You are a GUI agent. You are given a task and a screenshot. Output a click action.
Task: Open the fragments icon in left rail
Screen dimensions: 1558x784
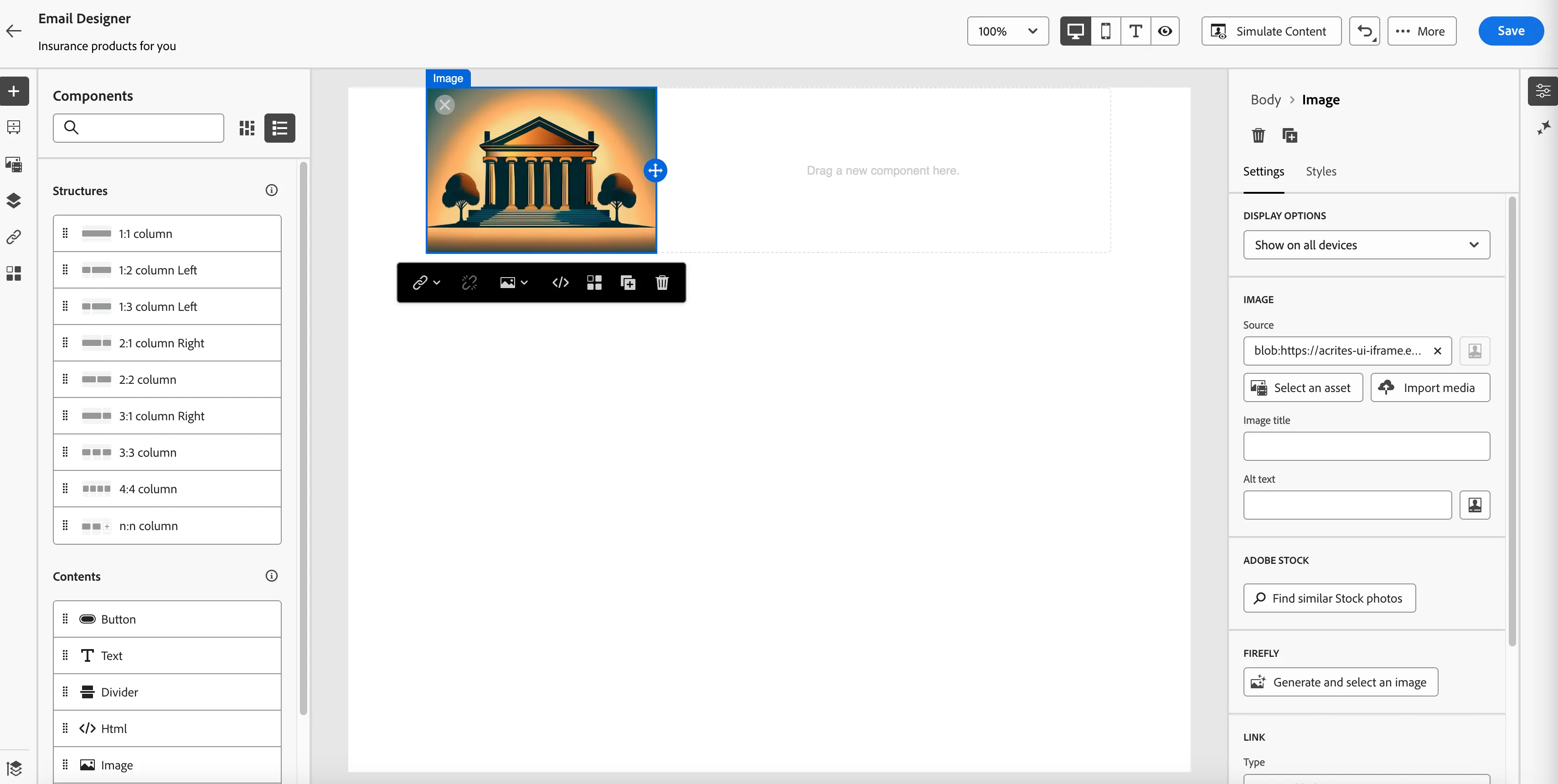click(x=14, y=273)
